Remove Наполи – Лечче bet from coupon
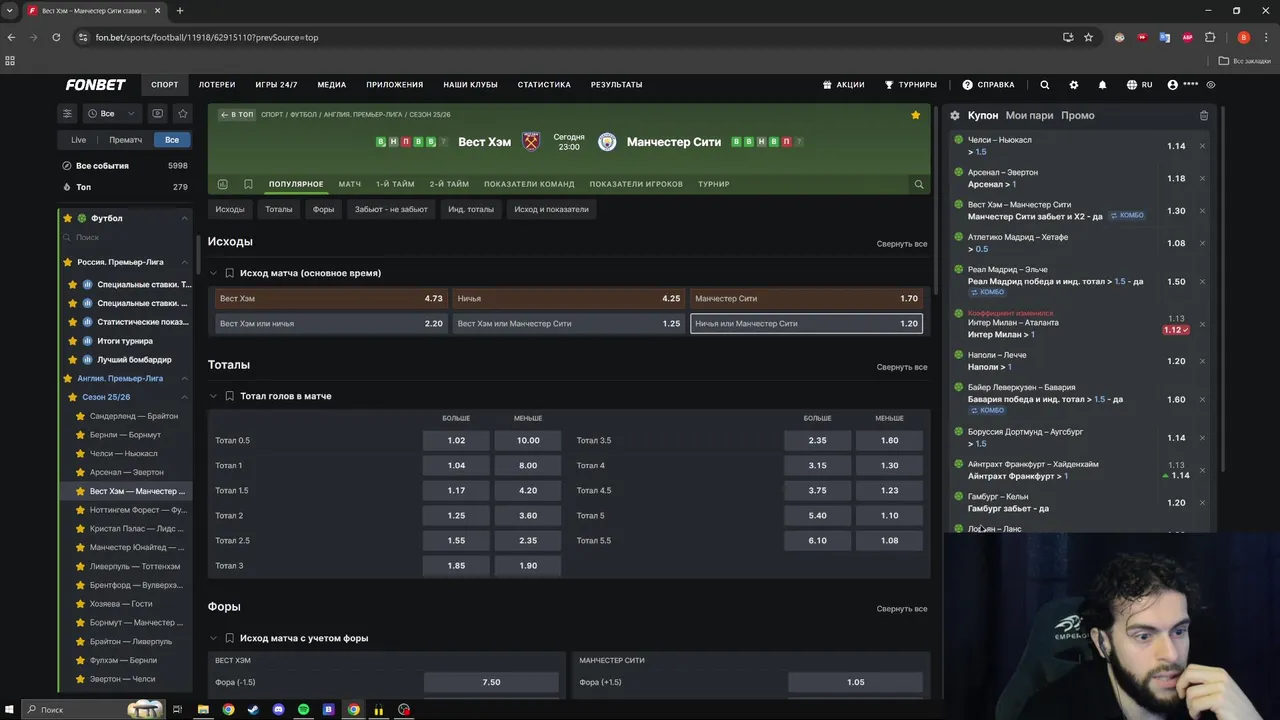 [1202, 361]
